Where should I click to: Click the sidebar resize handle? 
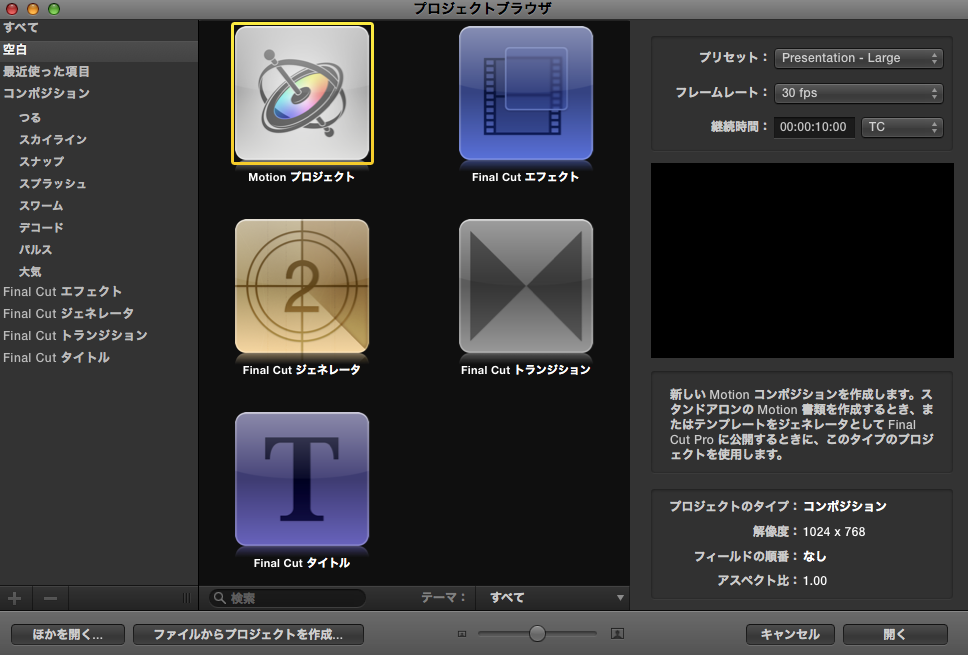pos(186,598)
